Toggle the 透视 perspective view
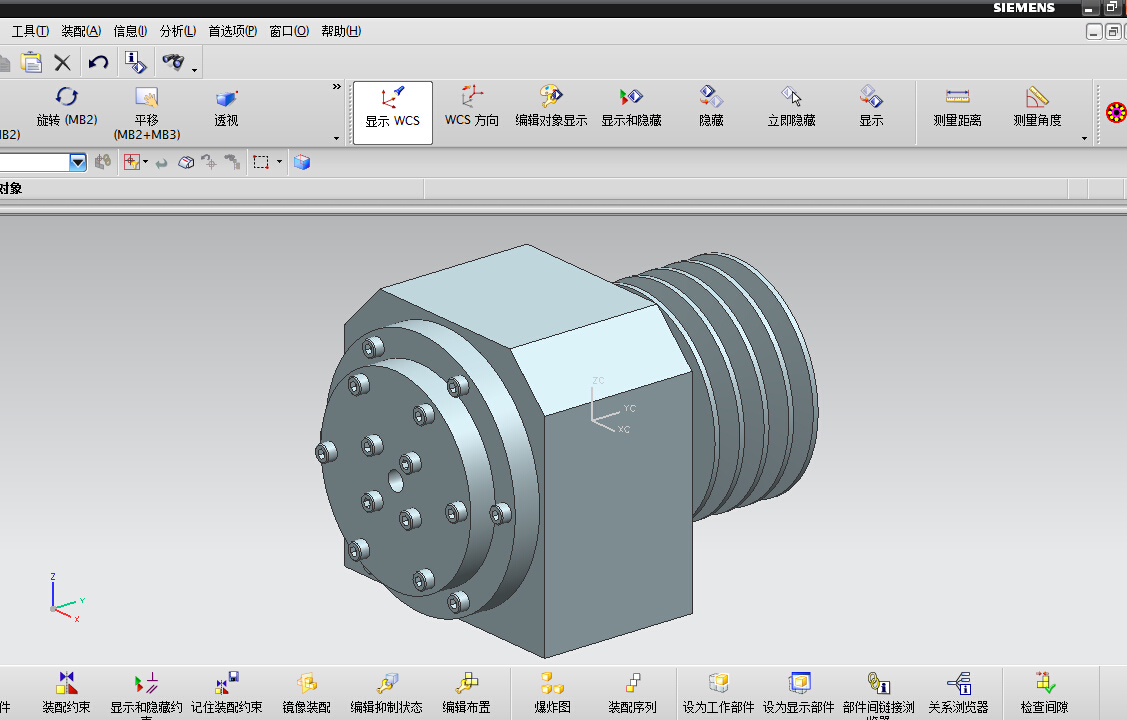Viewport: 1127px width, 720px height. pos(226,109)
